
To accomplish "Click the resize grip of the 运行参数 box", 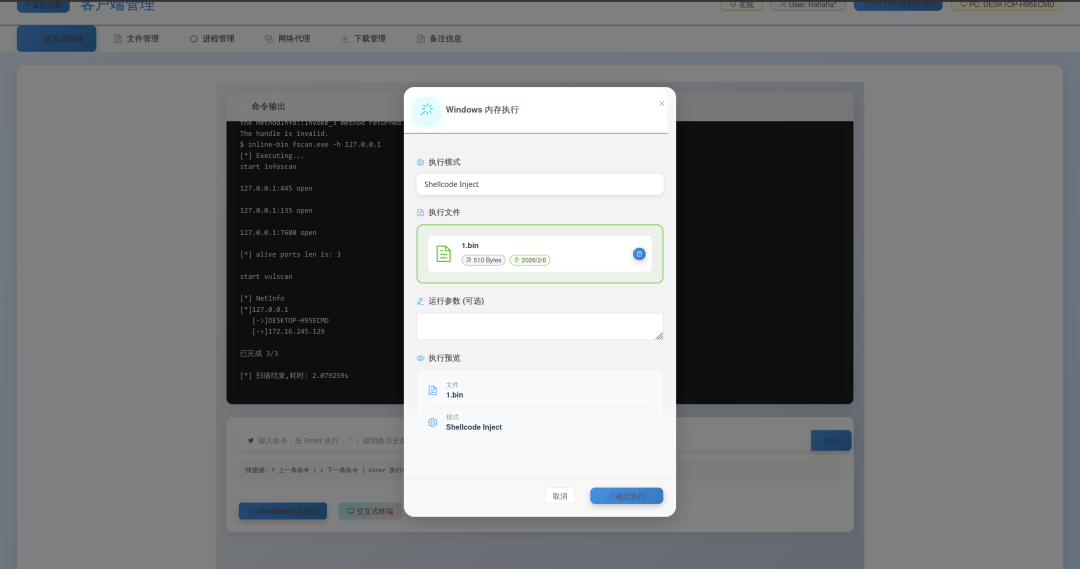I will click(x=658, y=335).
